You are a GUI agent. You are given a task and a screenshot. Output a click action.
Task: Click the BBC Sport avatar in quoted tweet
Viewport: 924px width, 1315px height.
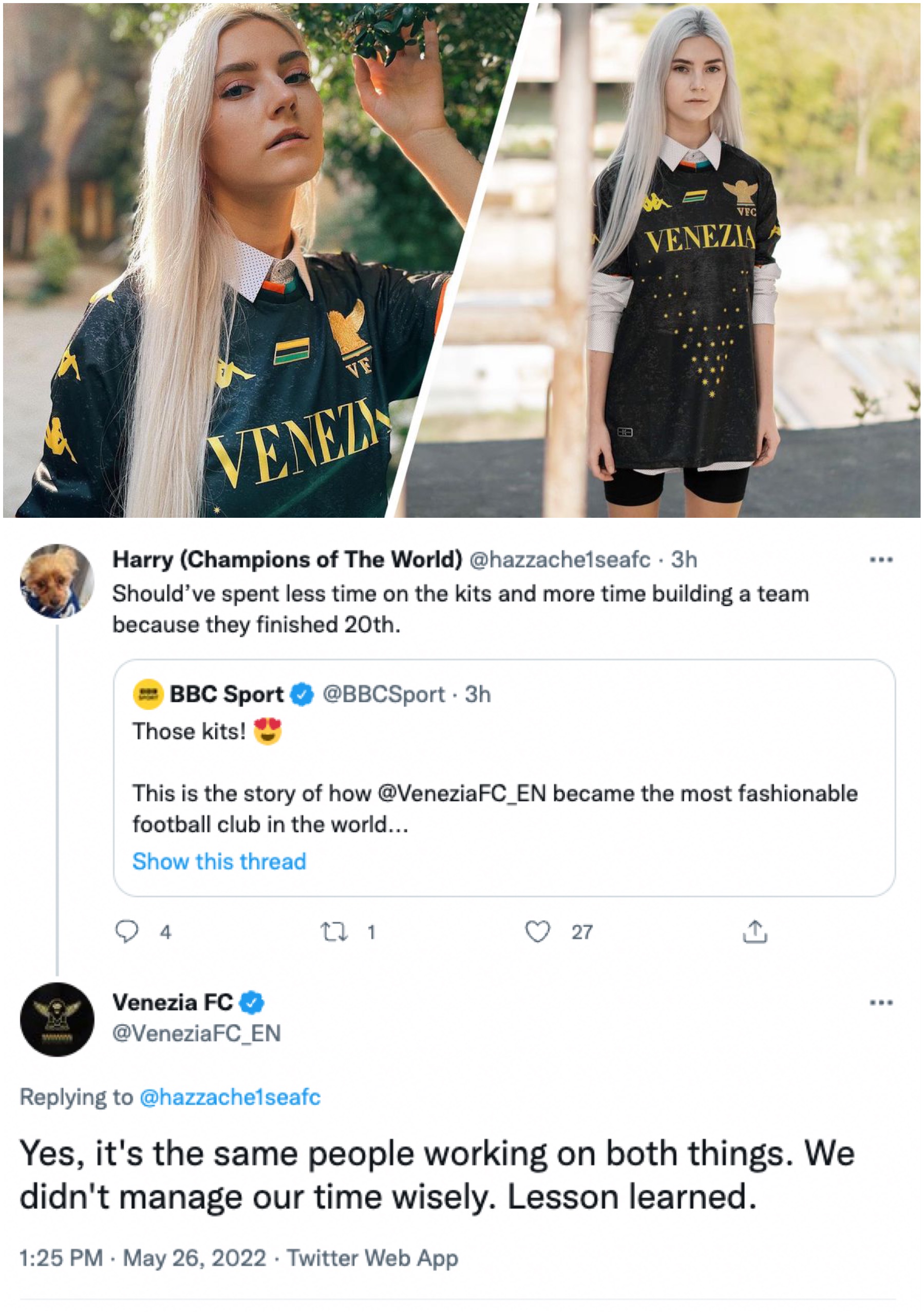click(148, 694)
